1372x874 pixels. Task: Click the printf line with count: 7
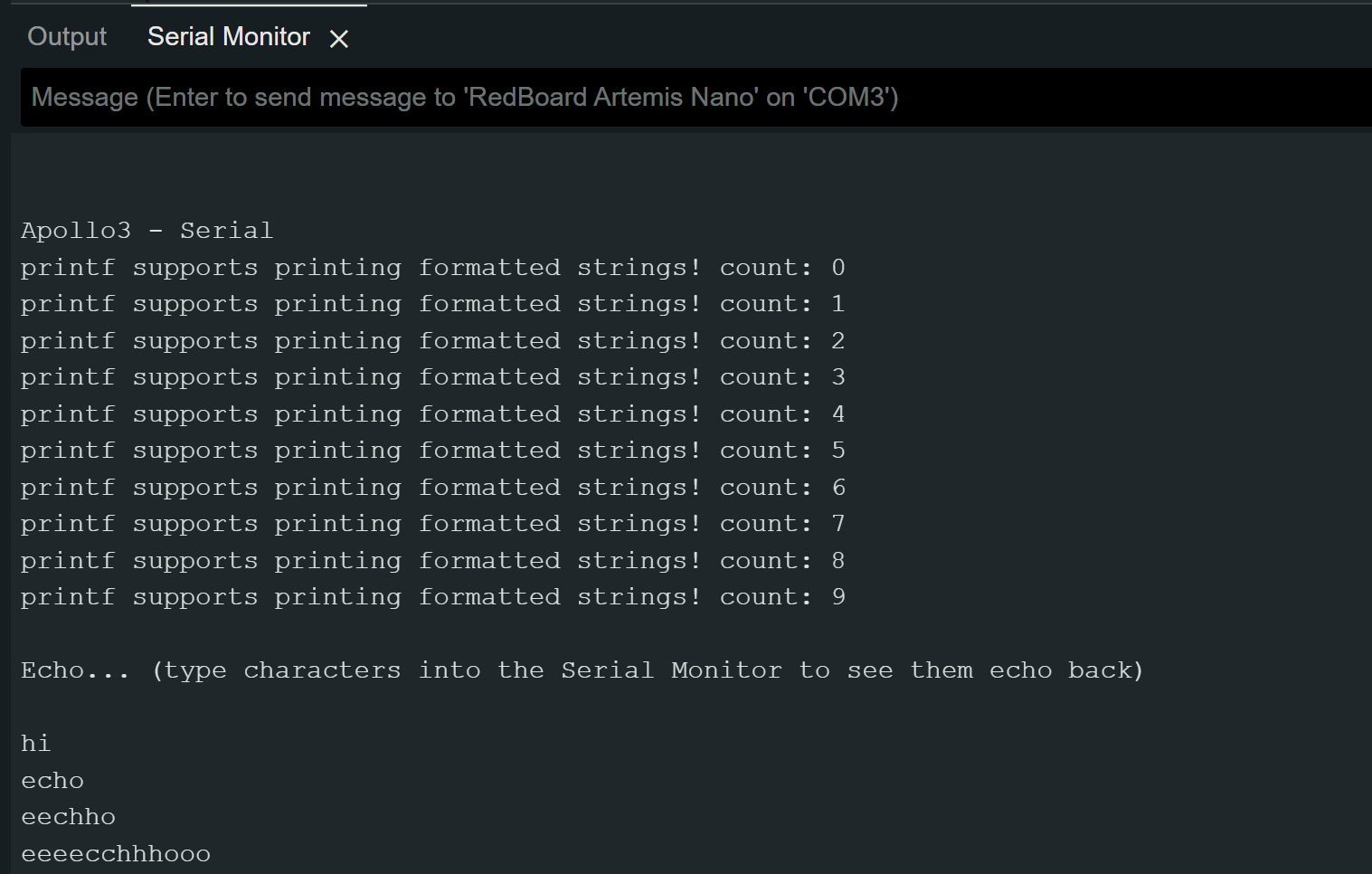pyautogui.click(x=433, y=524)
